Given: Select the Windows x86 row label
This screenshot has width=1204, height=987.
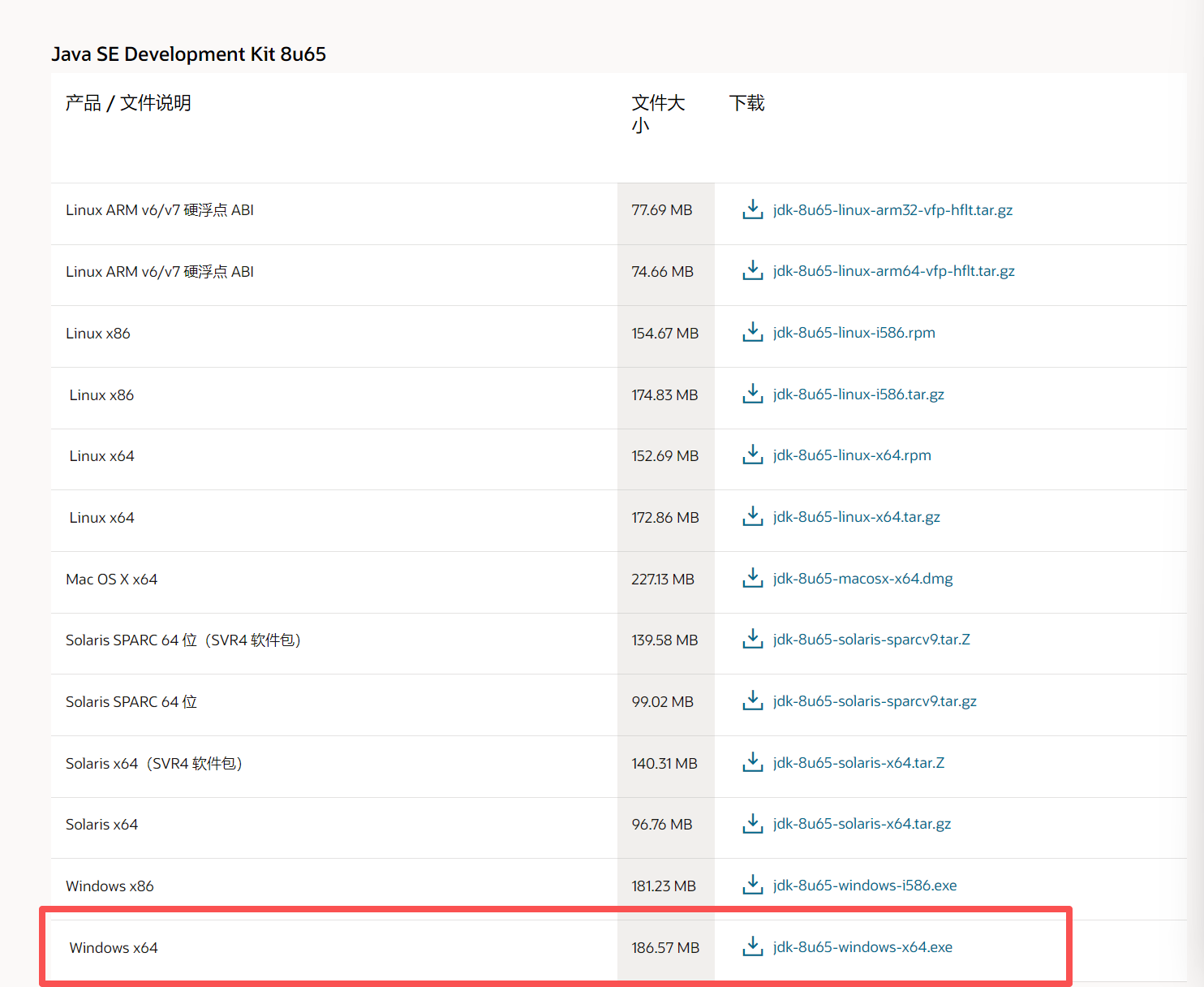Looking at the screenshot, I should pos(110,886).
